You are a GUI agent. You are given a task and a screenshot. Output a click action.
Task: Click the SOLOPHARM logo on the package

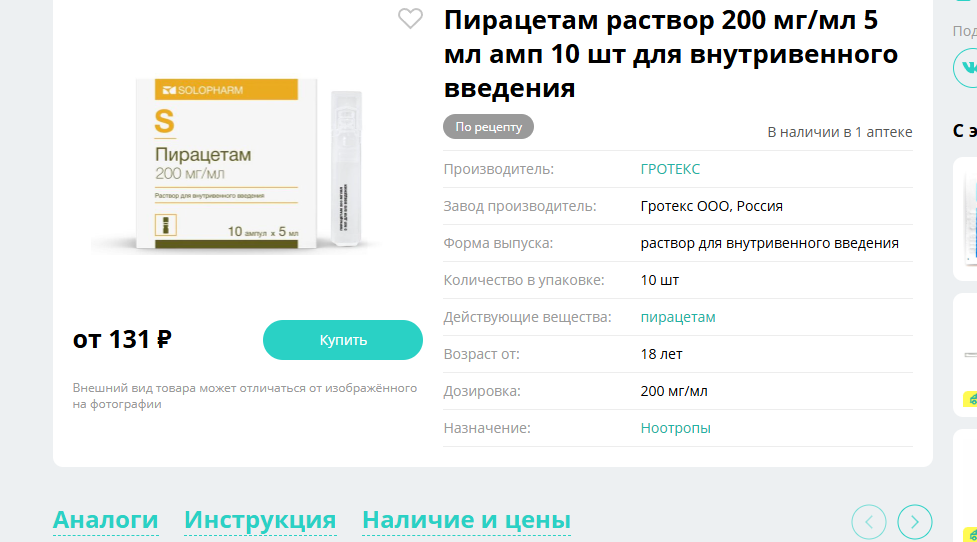(x=203, y=90)
